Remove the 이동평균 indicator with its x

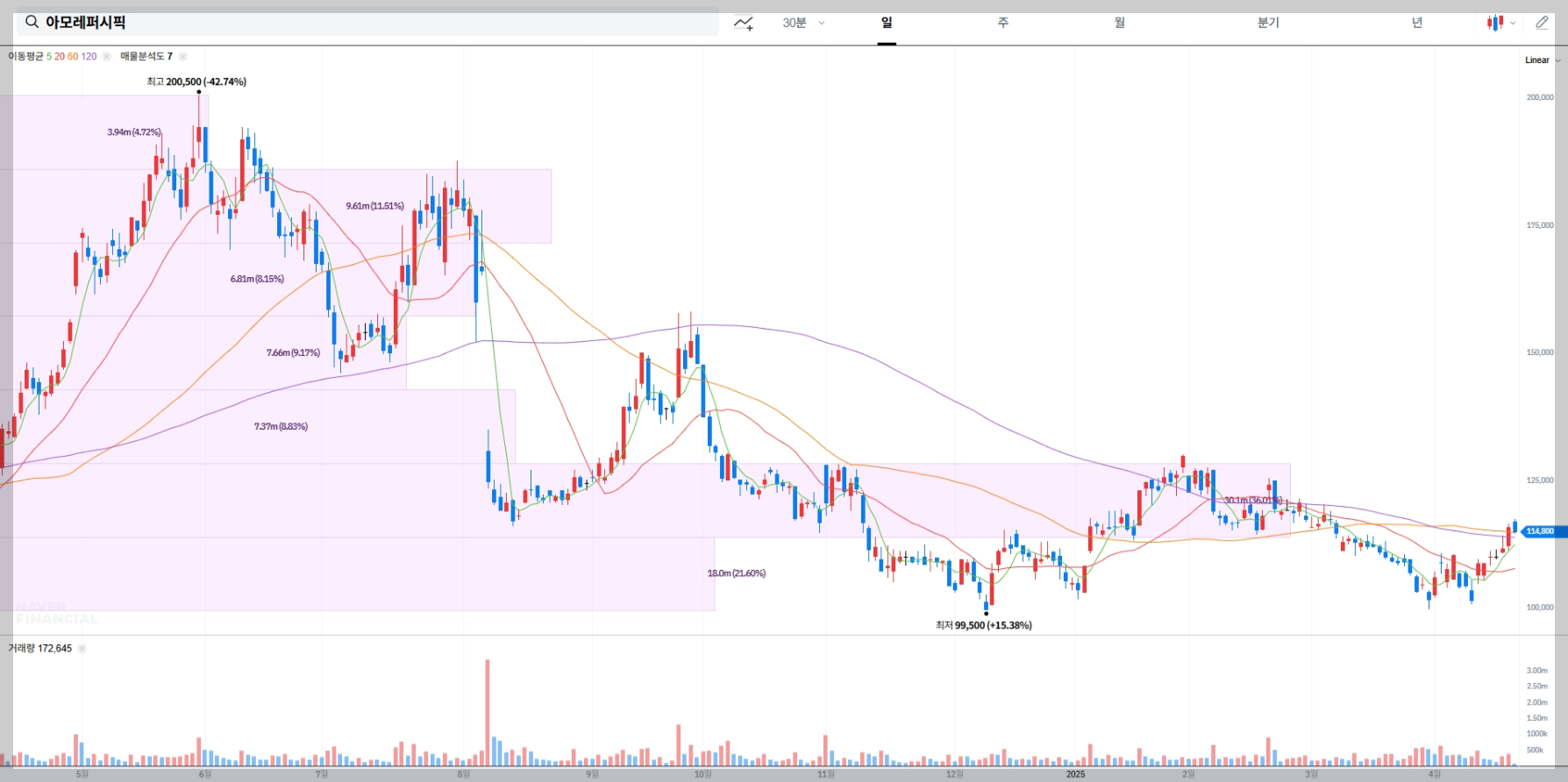[x=106, y=56]
